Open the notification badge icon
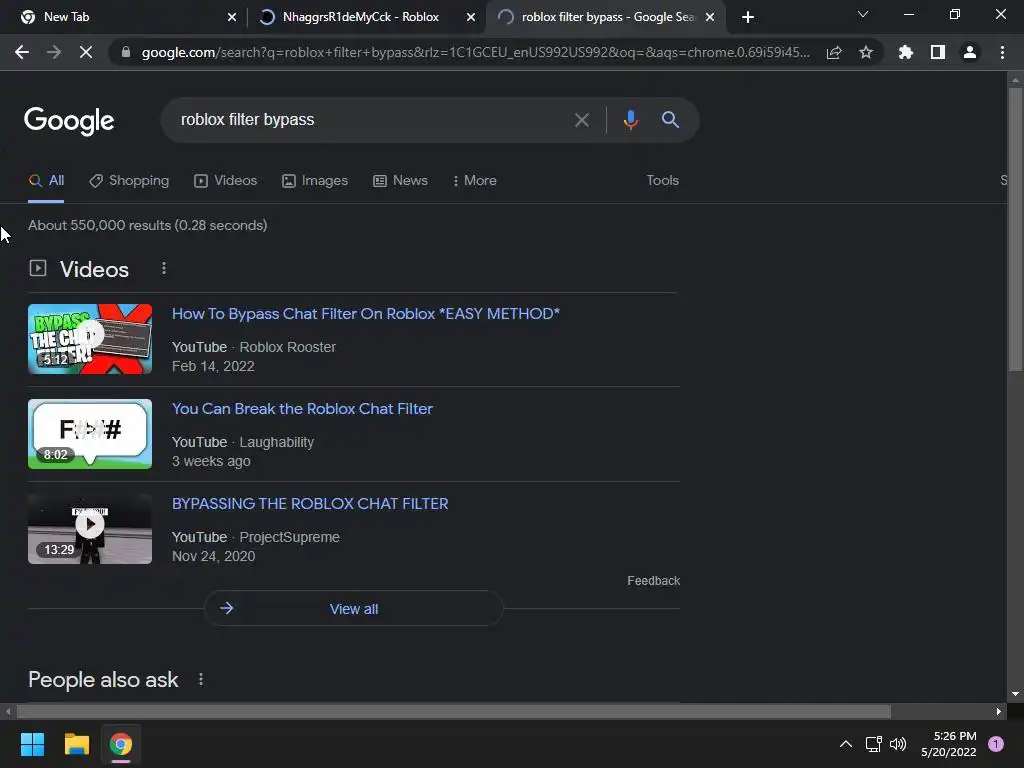 (996, 744)
